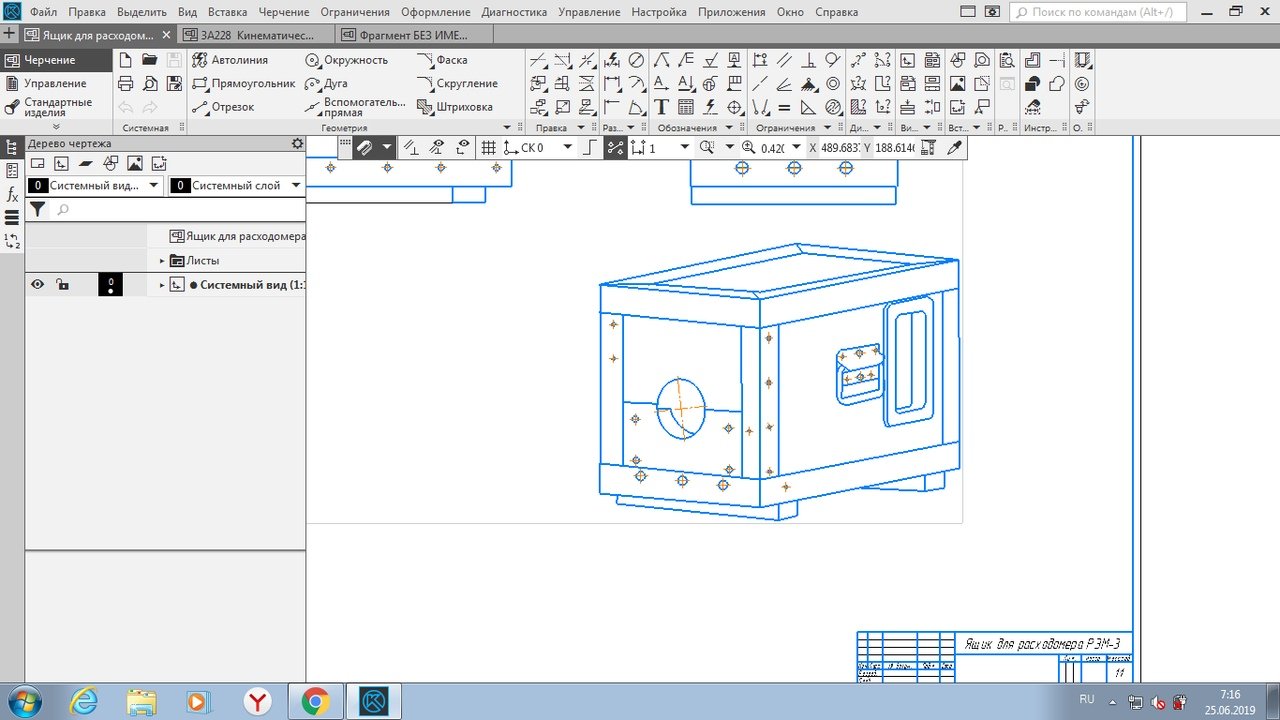Click the large T text tool

[661, 107]
